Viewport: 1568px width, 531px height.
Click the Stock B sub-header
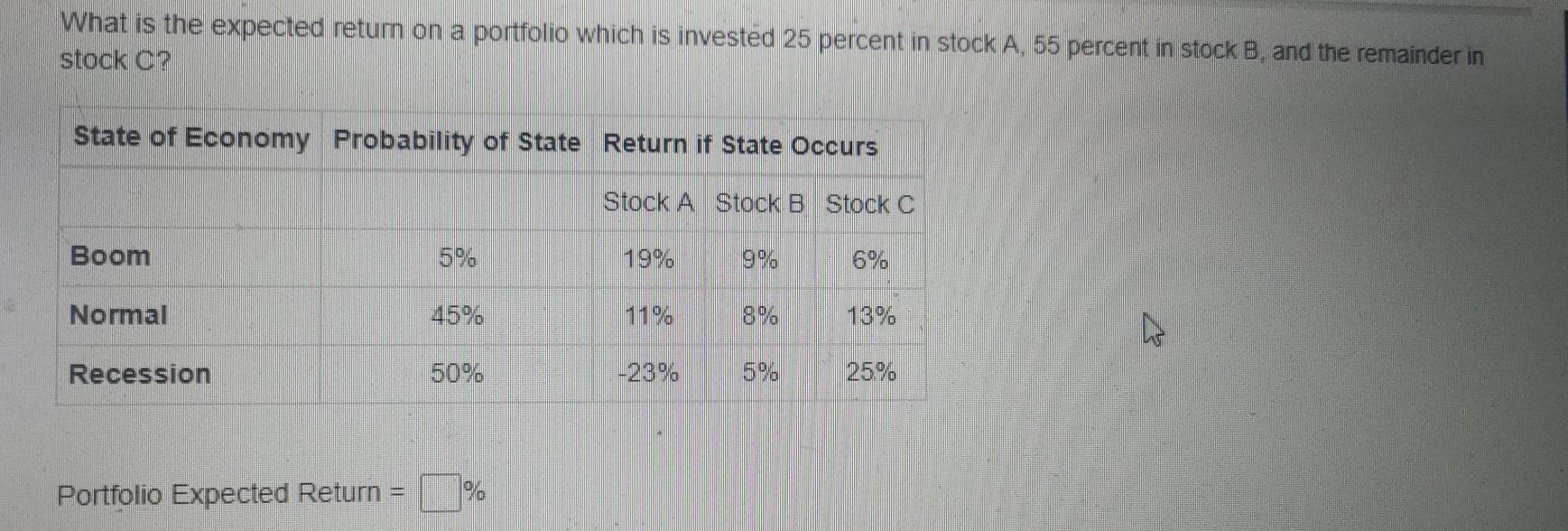762,204
